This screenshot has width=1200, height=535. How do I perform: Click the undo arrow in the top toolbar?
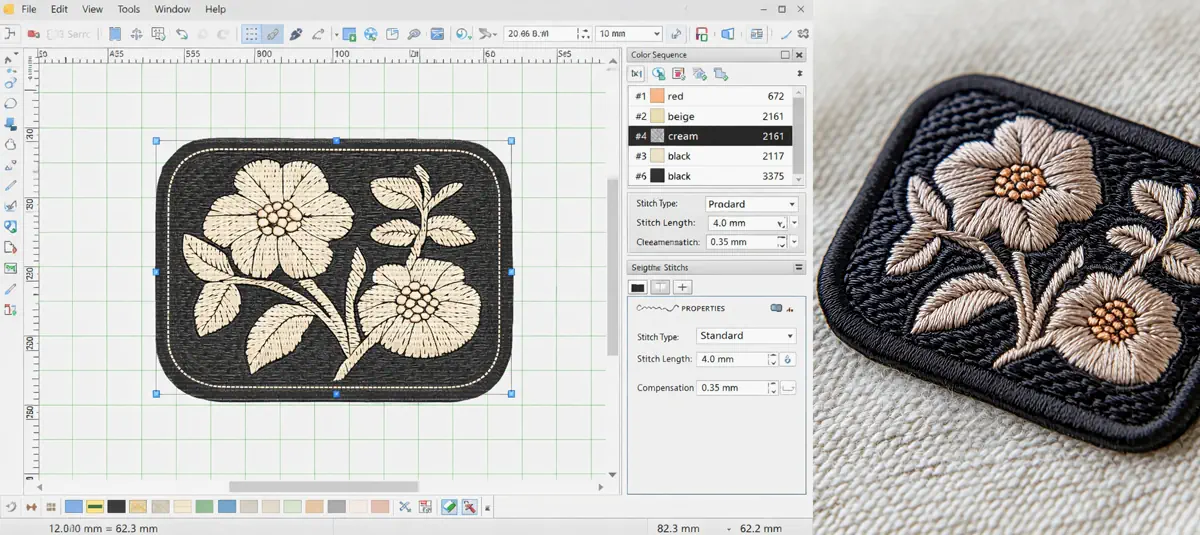182,34
